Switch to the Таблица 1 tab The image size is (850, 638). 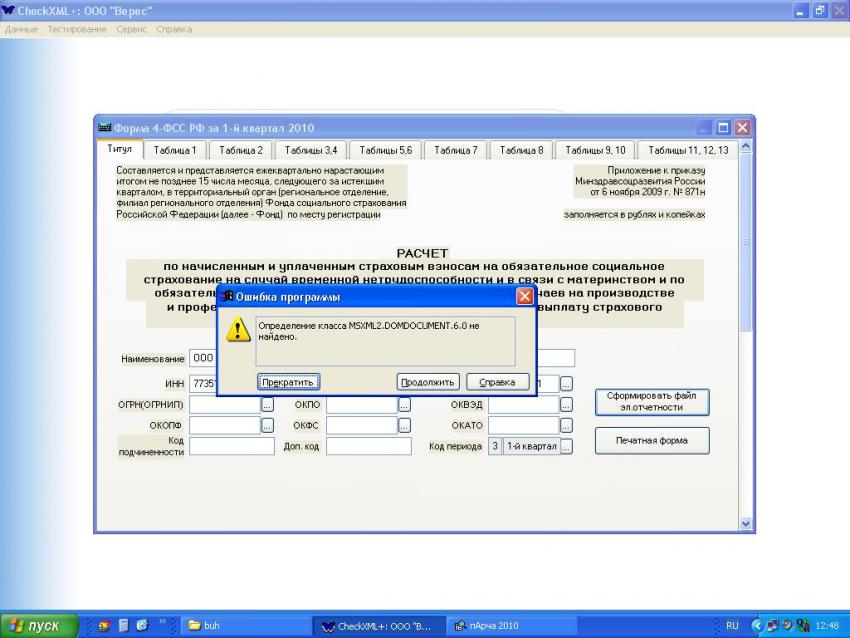coord(175,150)
